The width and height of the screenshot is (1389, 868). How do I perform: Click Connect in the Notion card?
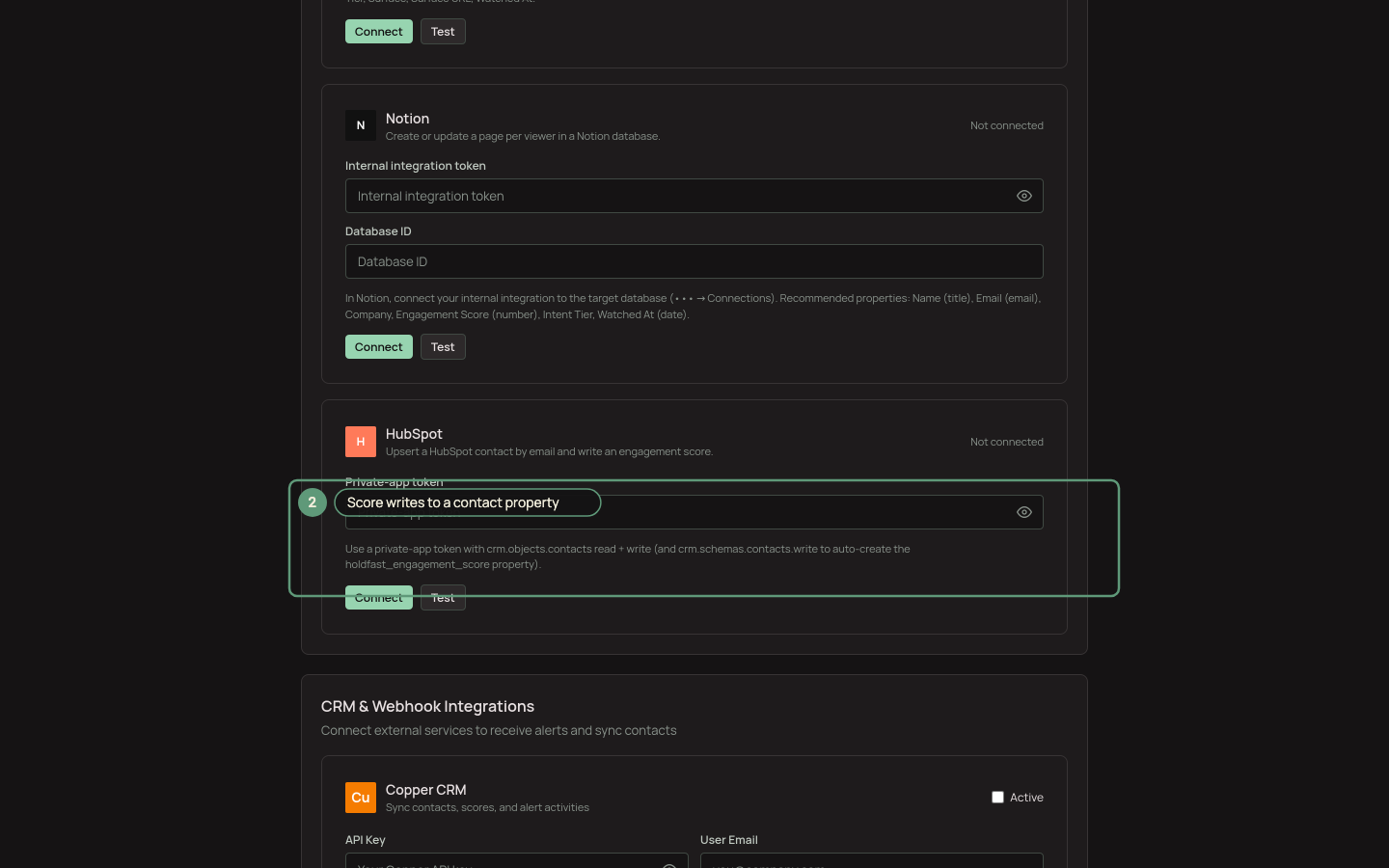(379, 347)
